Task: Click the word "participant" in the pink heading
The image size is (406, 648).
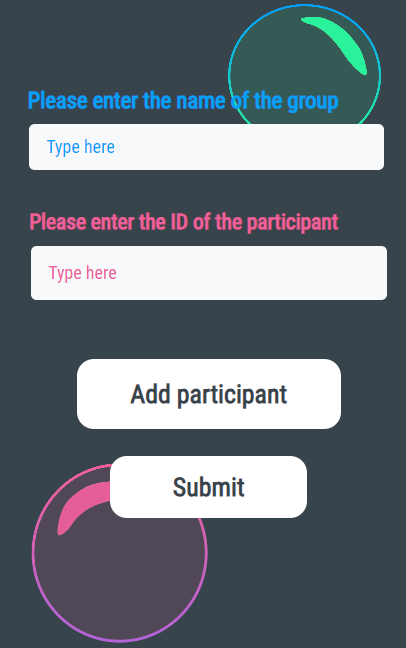Action: tap(293, 223)
